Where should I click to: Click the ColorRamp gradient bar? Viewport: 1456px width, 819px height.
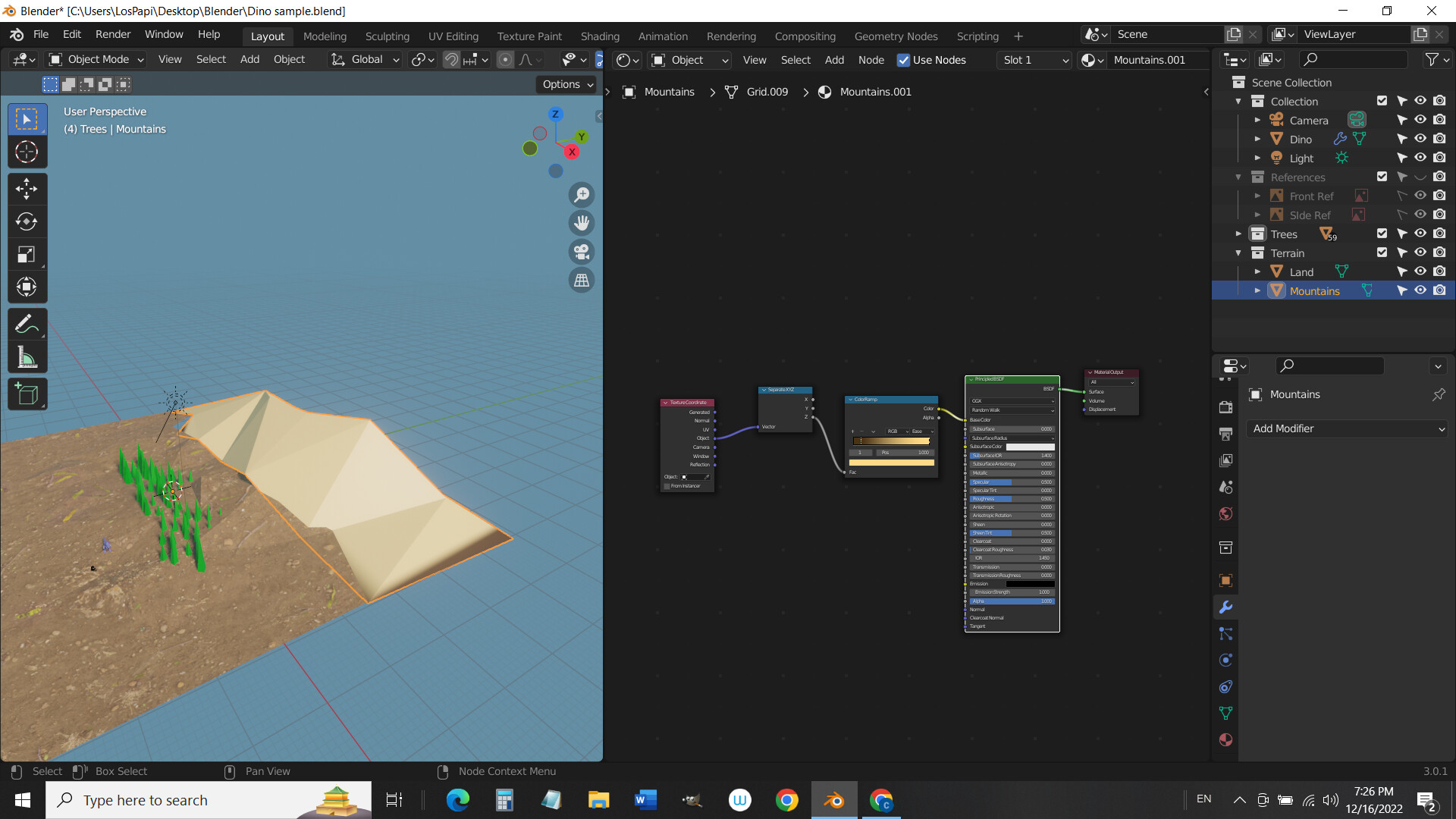[891, 441]
